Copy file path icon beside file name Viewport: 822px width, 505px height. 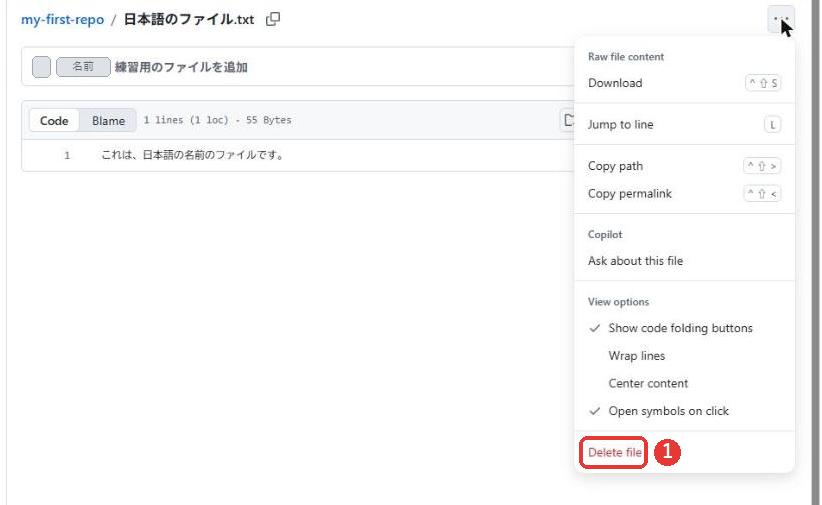(273, 19)
